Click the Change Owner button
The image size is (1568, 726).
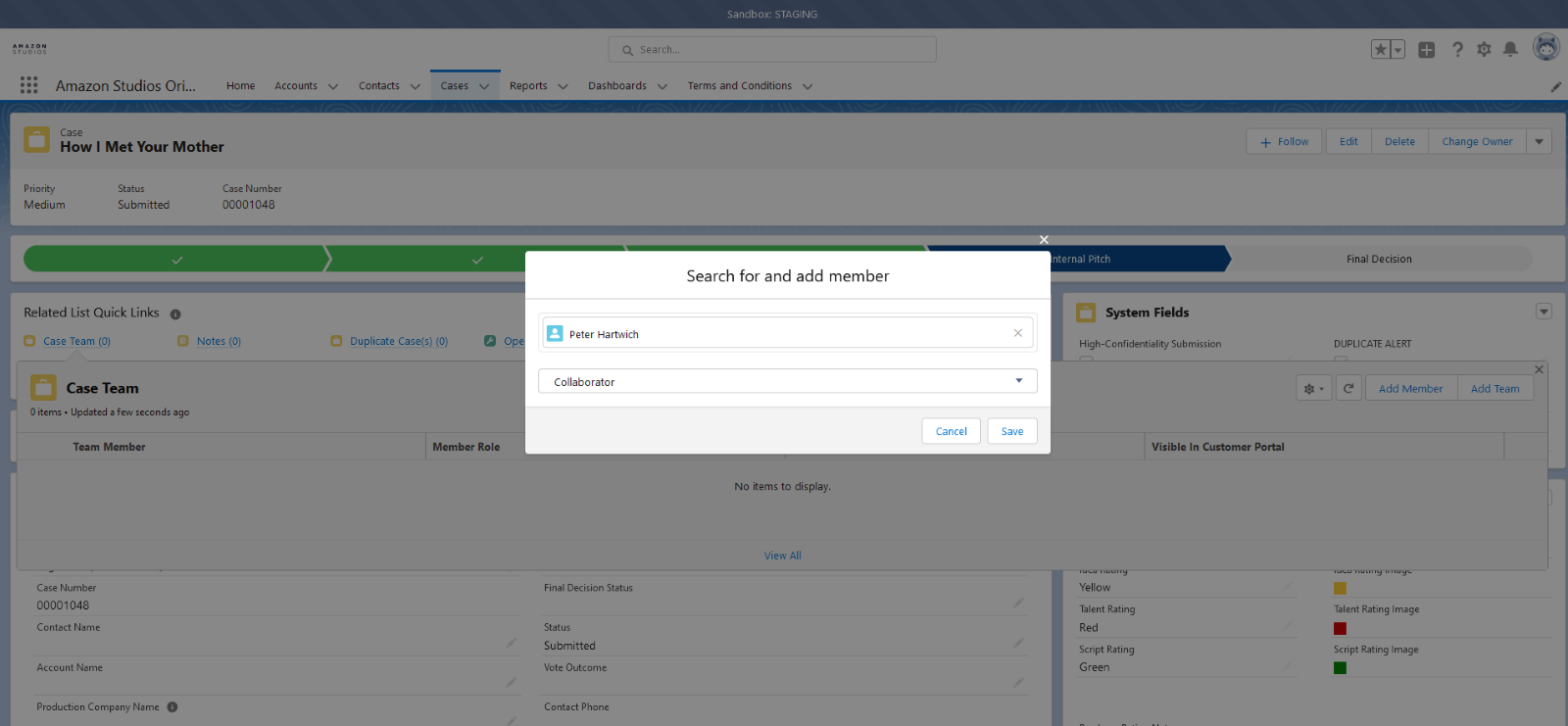[x=1477, y=142]
